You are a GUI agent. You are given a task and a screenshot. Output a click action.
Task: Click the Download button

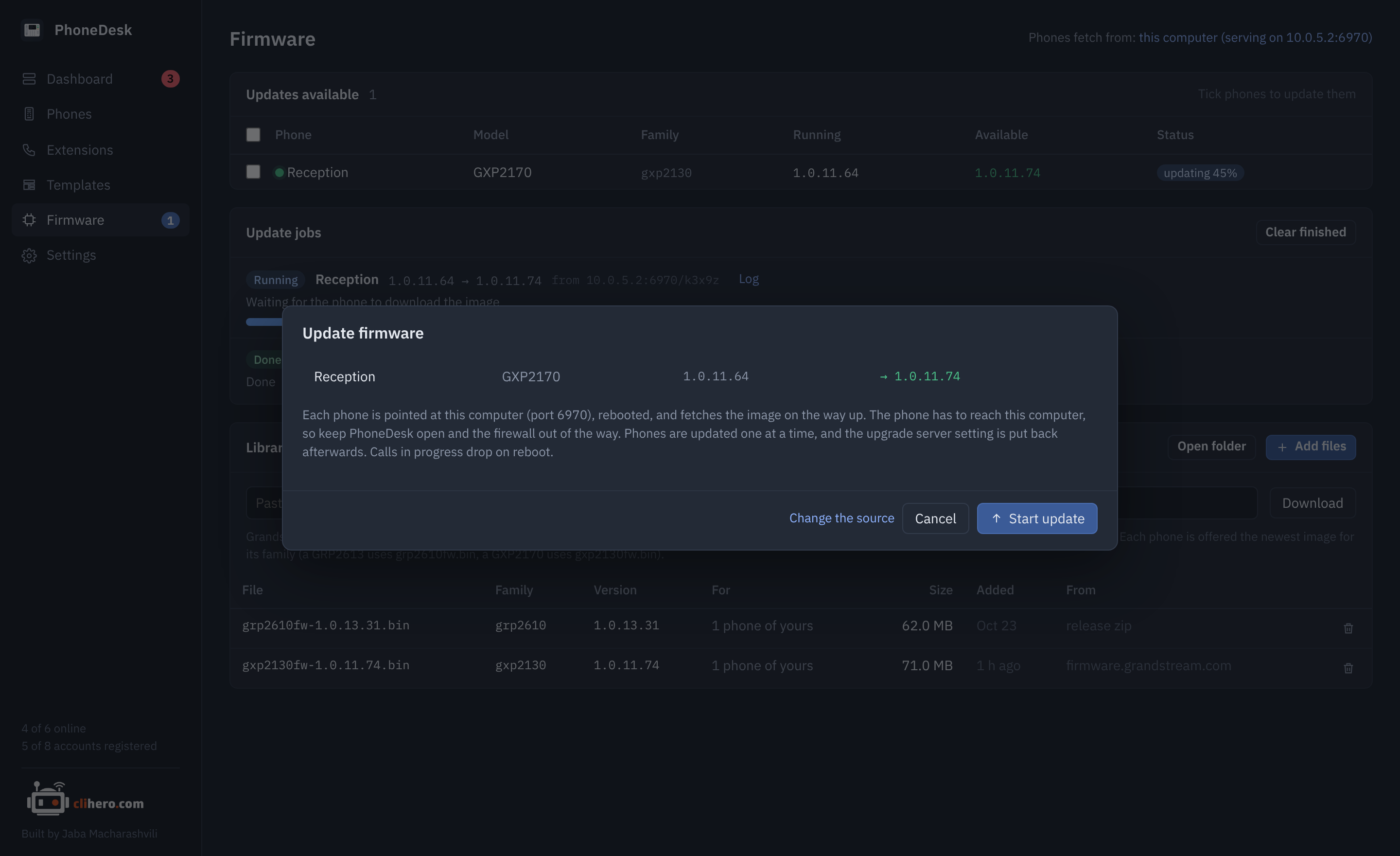click(x=1312, y=503)
